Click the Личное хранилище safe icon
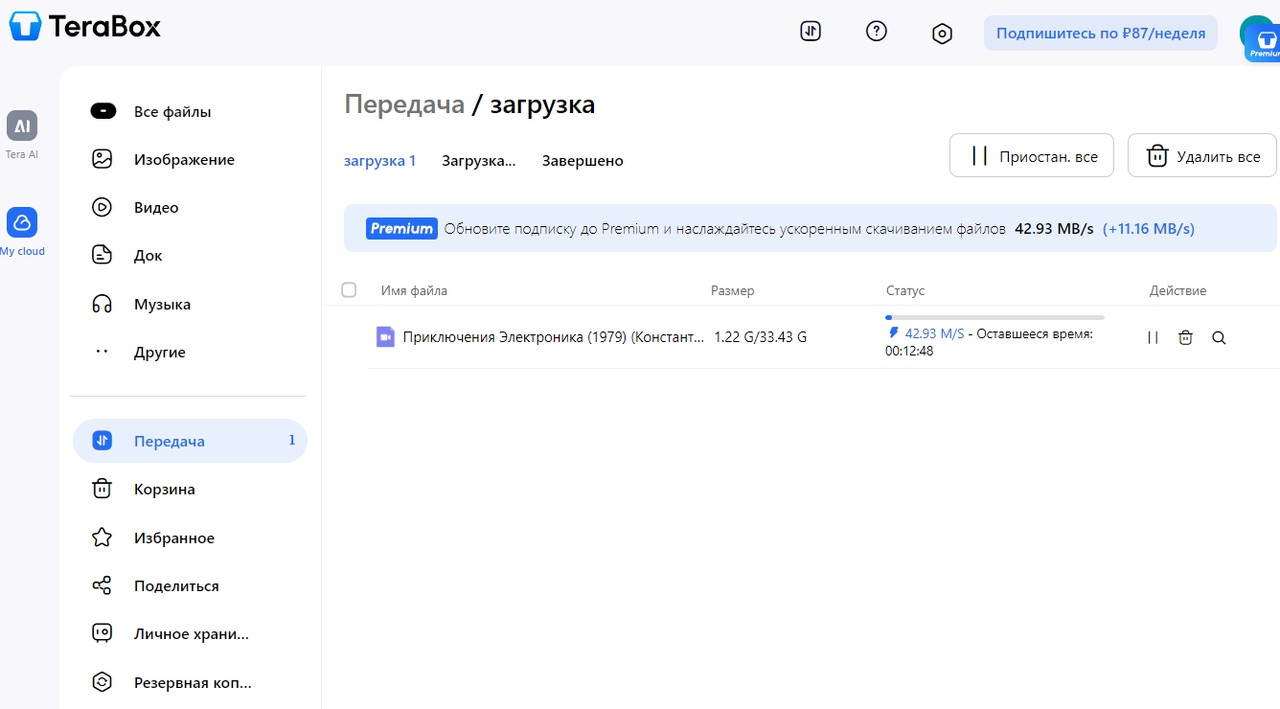The image size is (1280, 709). pos(102,634)
